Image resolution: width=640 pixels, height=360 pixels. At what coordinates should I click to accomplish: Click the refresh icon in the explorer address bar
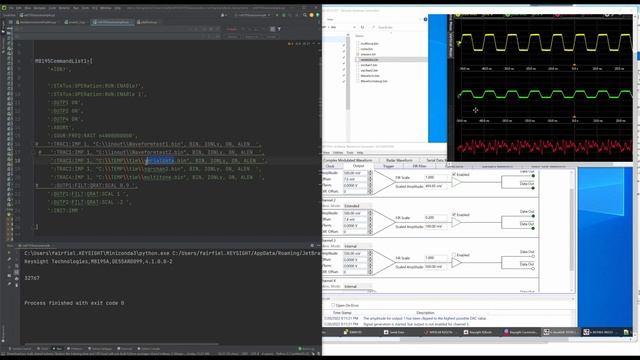(x=362, y=27)
